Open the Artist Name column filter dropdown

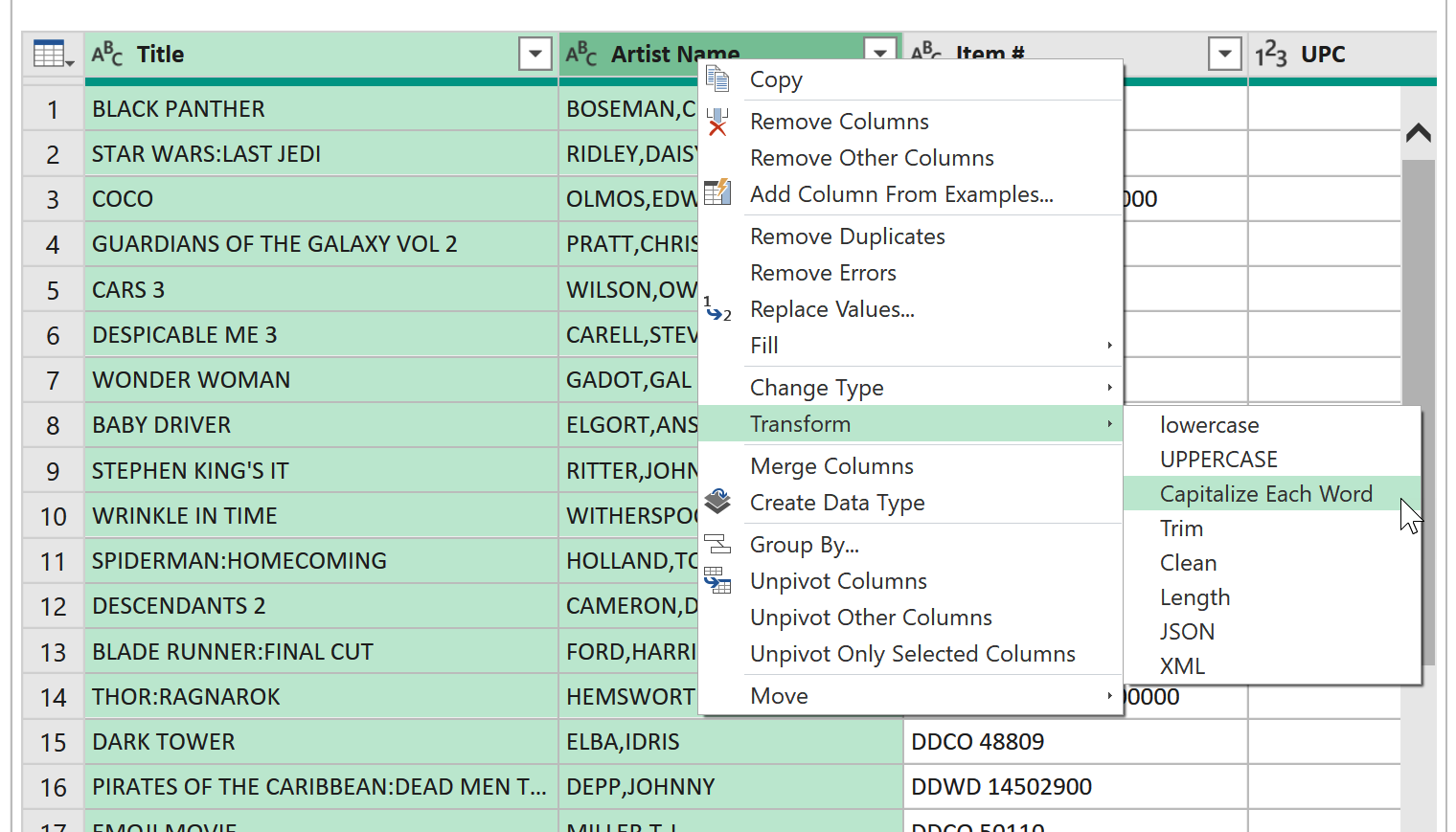click(879, 50)
